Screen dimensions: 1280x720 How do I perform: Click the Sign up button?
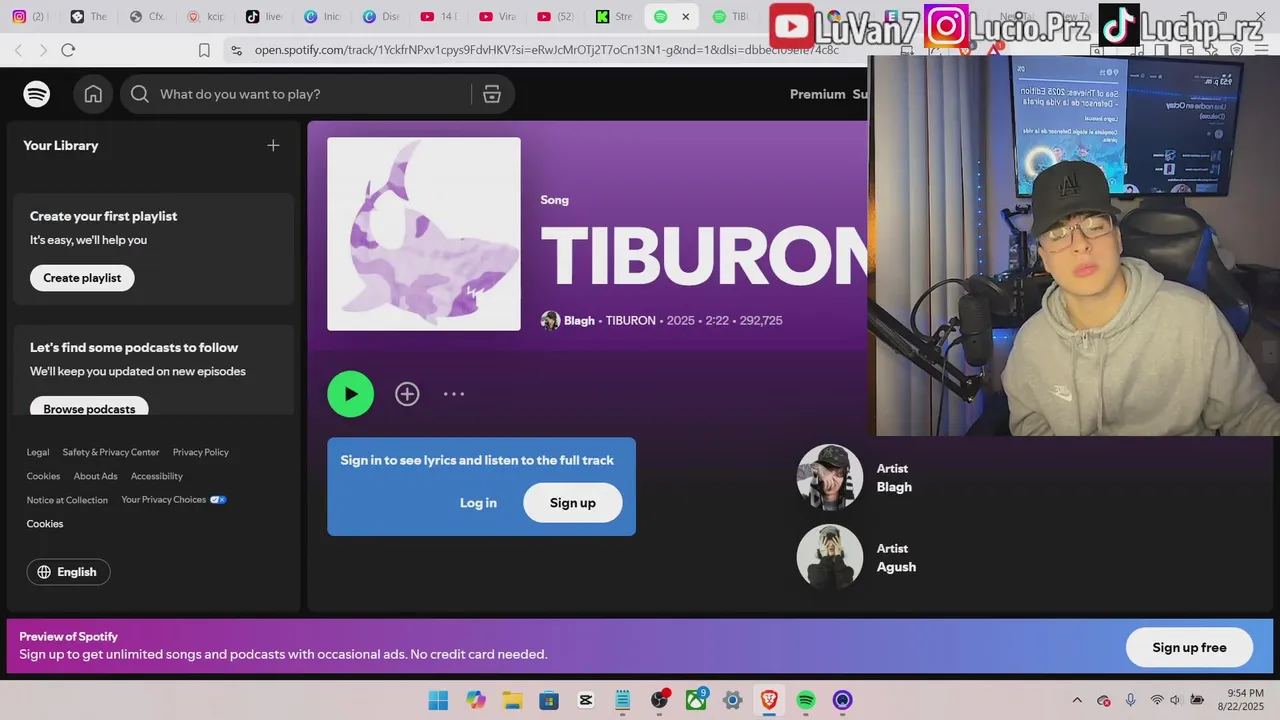click(x=573, y=503)
